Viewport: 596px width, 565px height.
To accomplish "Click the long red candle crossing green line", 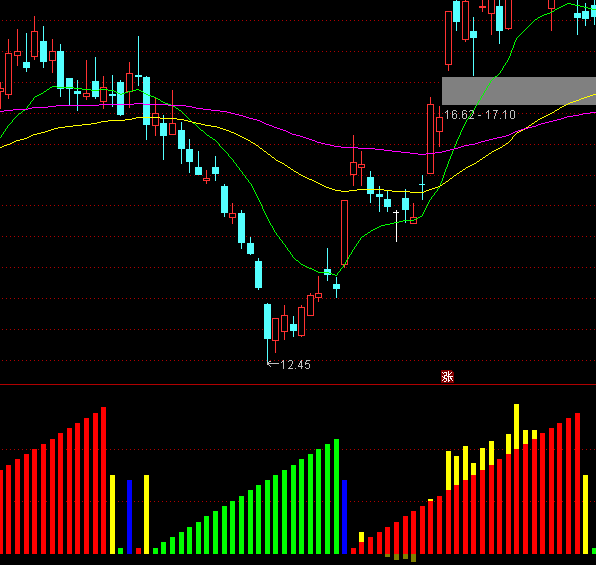I will 344,232.
